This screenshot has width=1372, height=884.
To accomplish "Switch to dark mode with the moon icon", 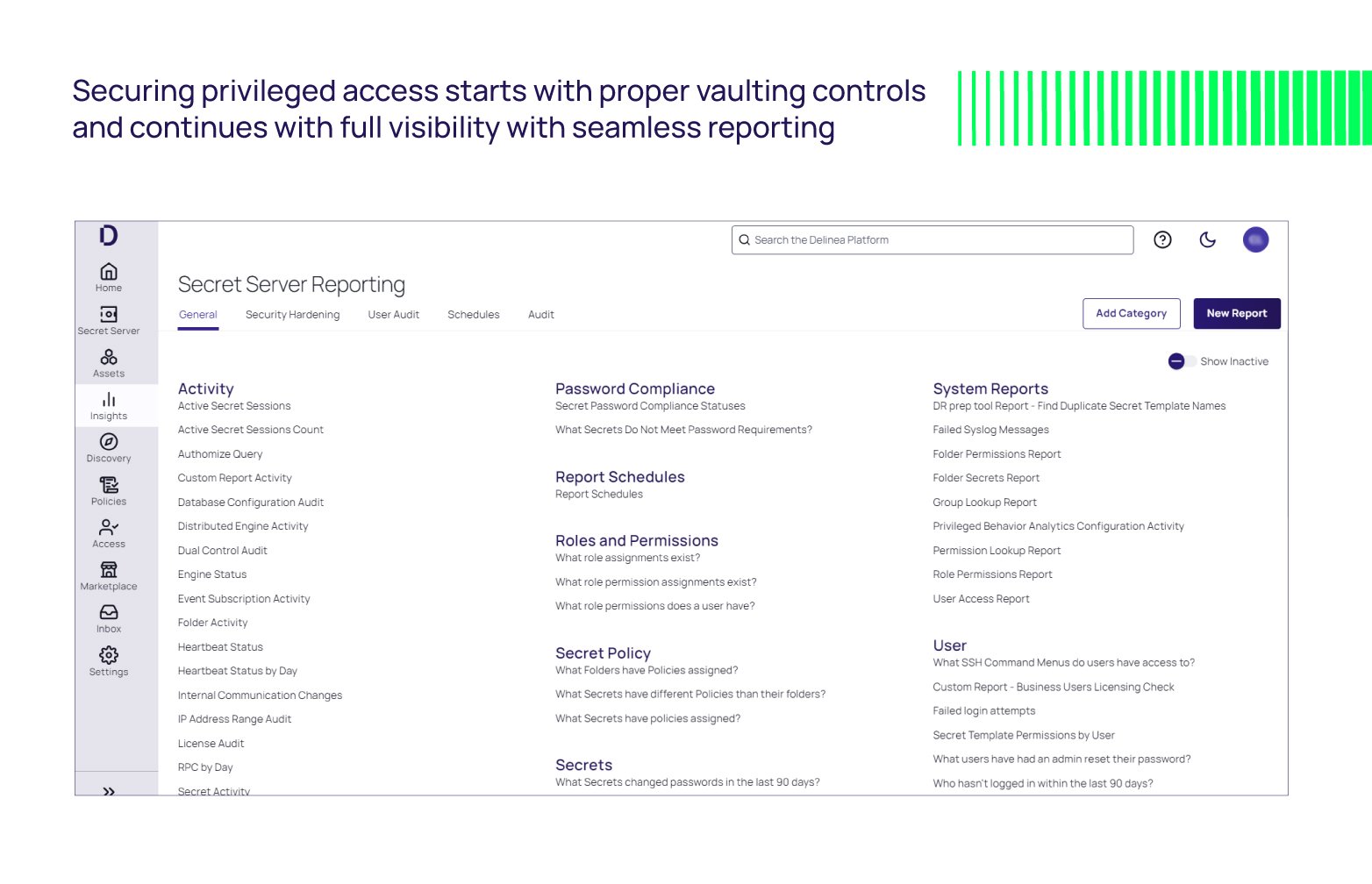I will point(1208,239).
